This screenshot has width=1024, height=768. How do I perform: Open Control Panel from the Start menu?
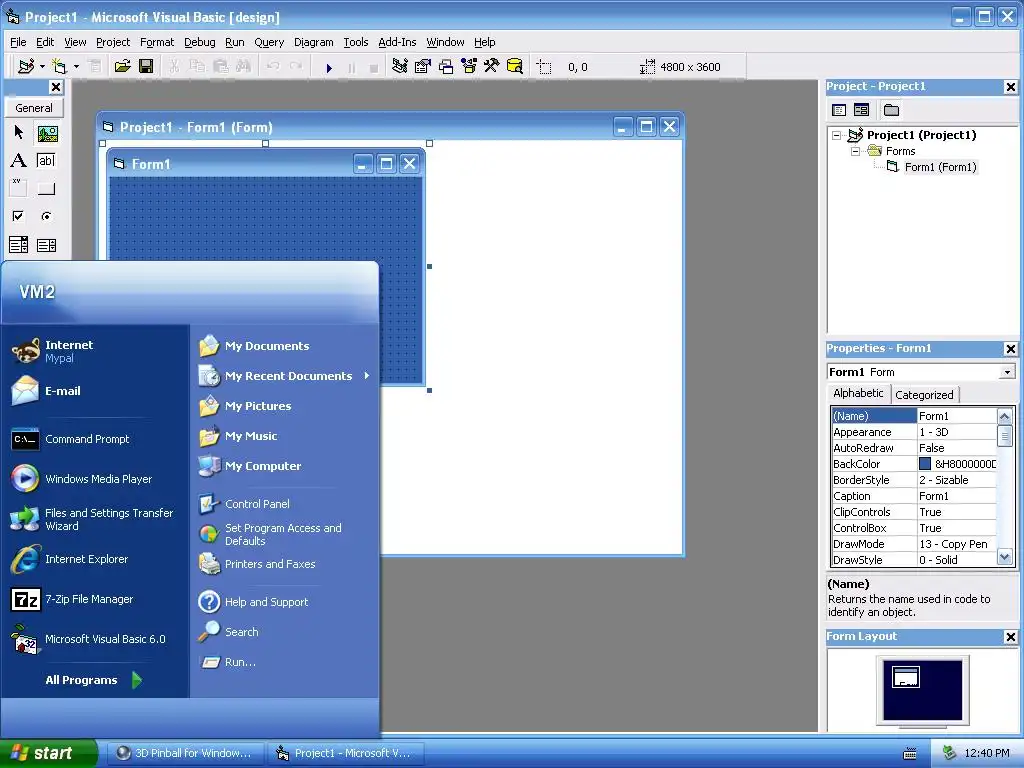(256, 504)
